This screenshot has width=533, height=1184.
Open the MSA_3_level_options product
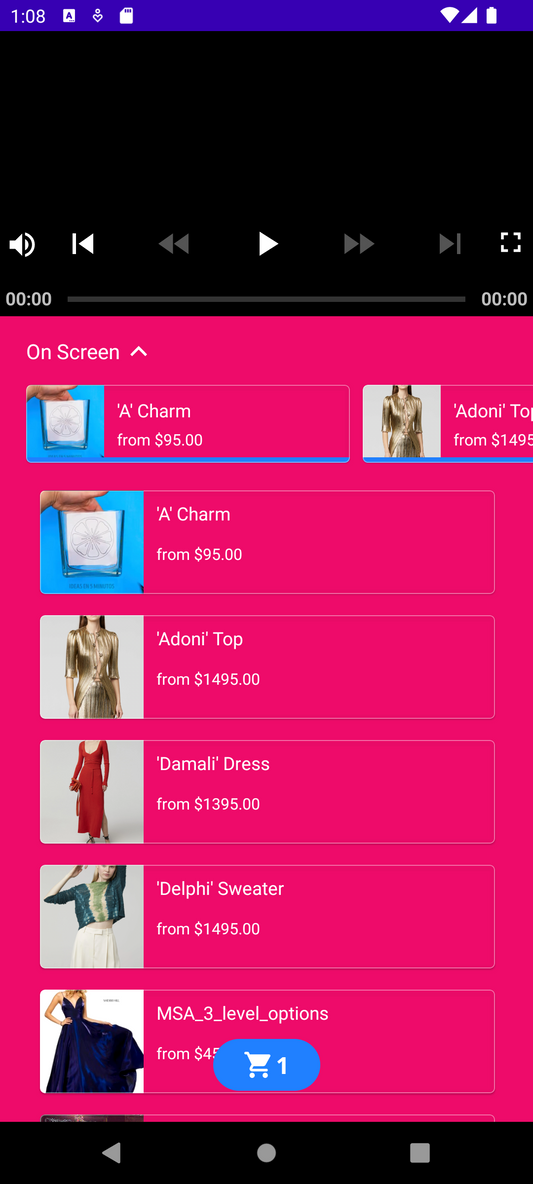(x=267, y=1041)
